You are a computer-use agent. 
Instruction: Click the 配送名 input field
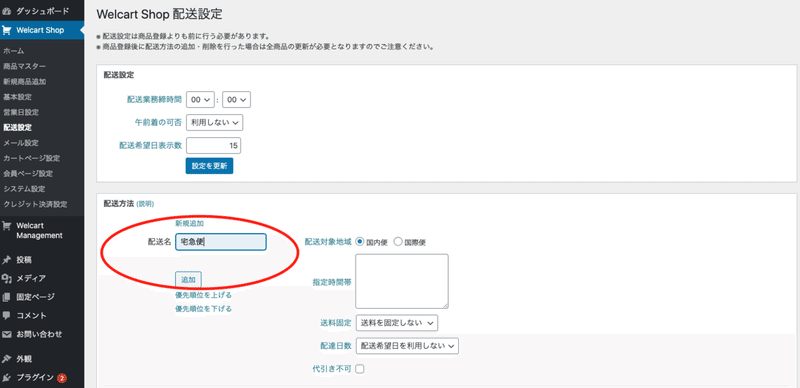[220, 242]
